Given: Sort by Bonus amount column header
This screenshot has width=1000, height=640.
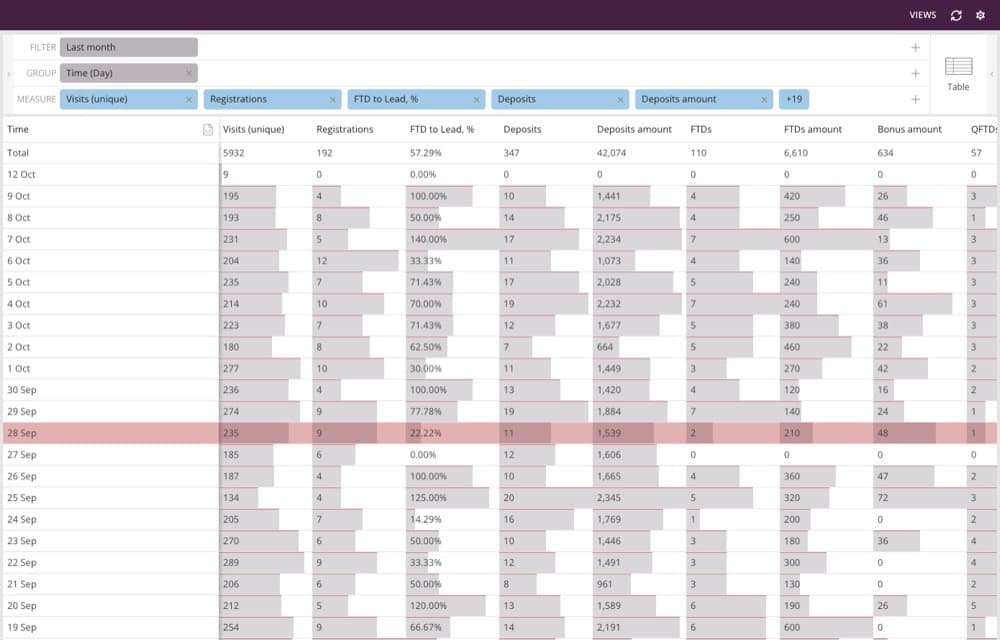Looking at the screenshot, I should pos(909,129).
